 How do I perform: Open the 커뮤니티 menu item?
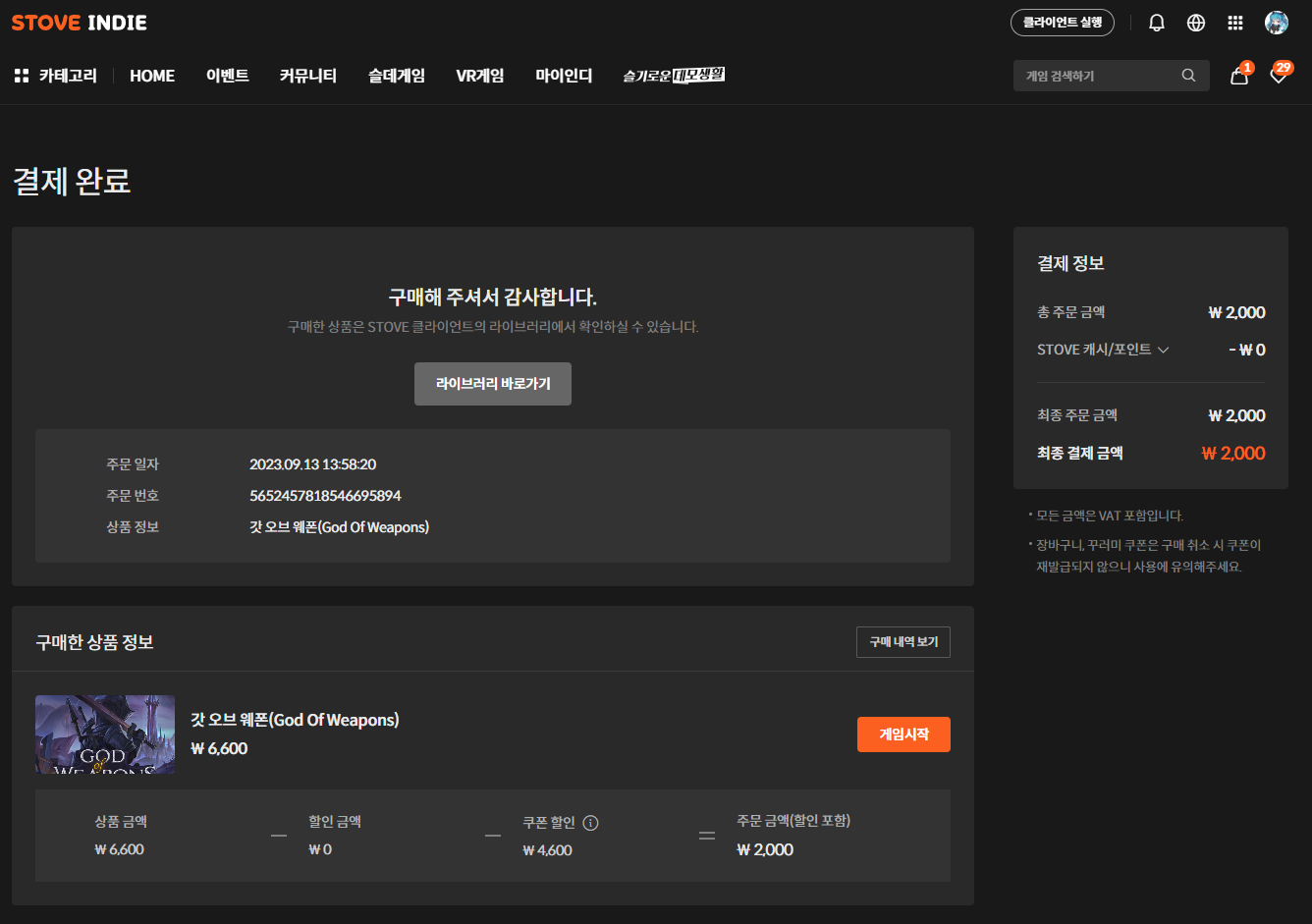tap(308, 76)
